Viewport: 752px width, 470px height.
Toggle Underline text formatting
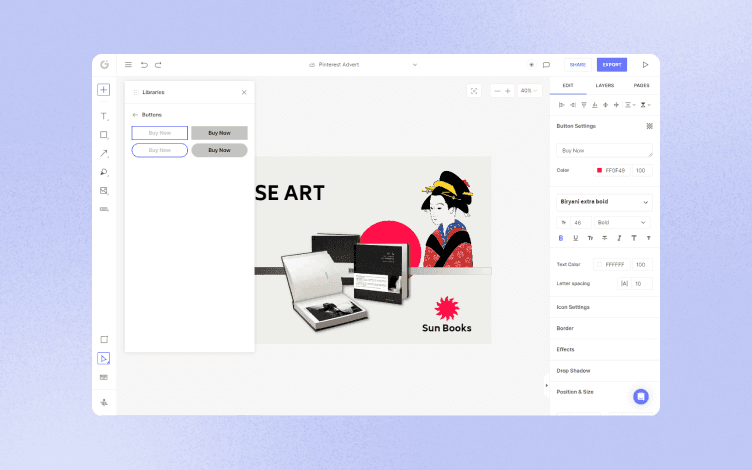[576, 238]
